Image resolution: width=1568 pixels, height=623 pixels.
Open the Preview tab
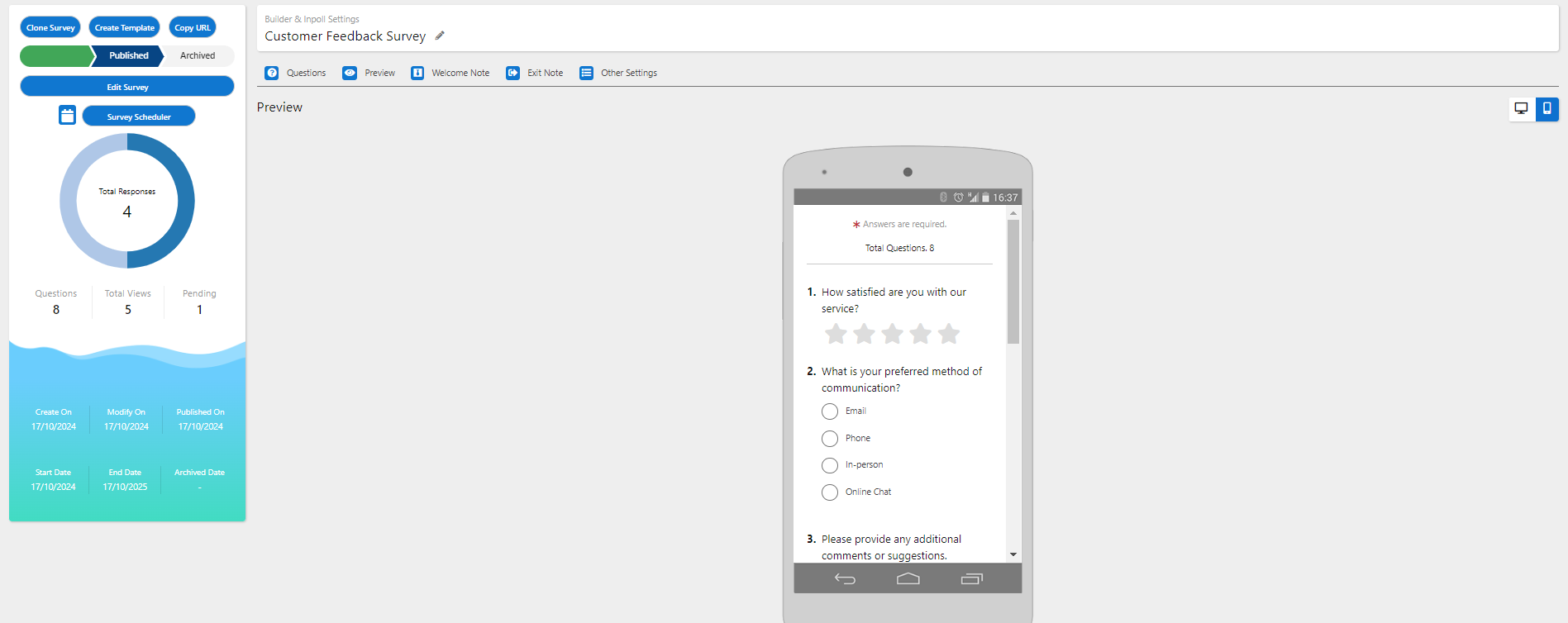point(369,73)
